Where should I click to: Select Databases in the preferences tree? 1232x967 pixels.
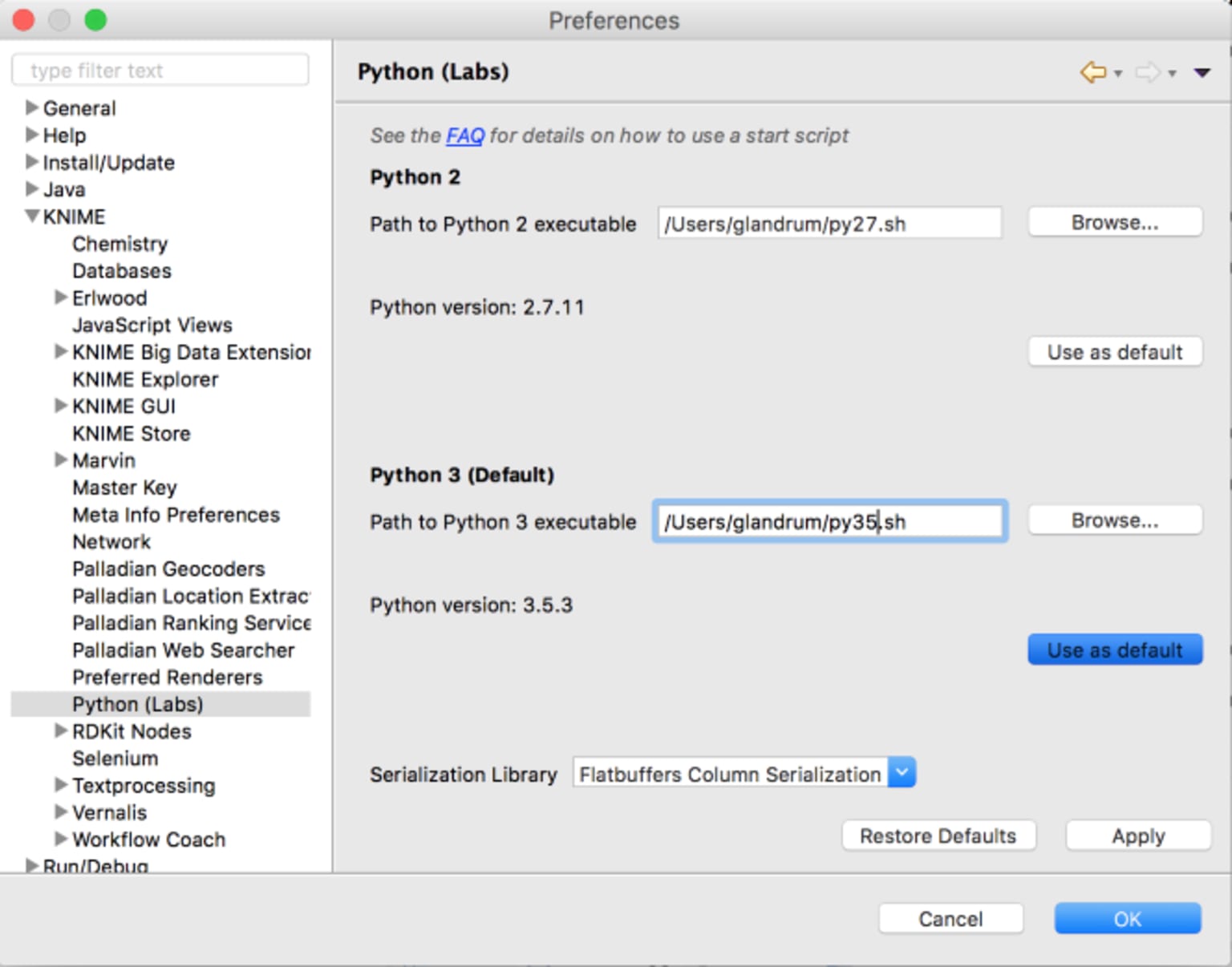point(122,271)
